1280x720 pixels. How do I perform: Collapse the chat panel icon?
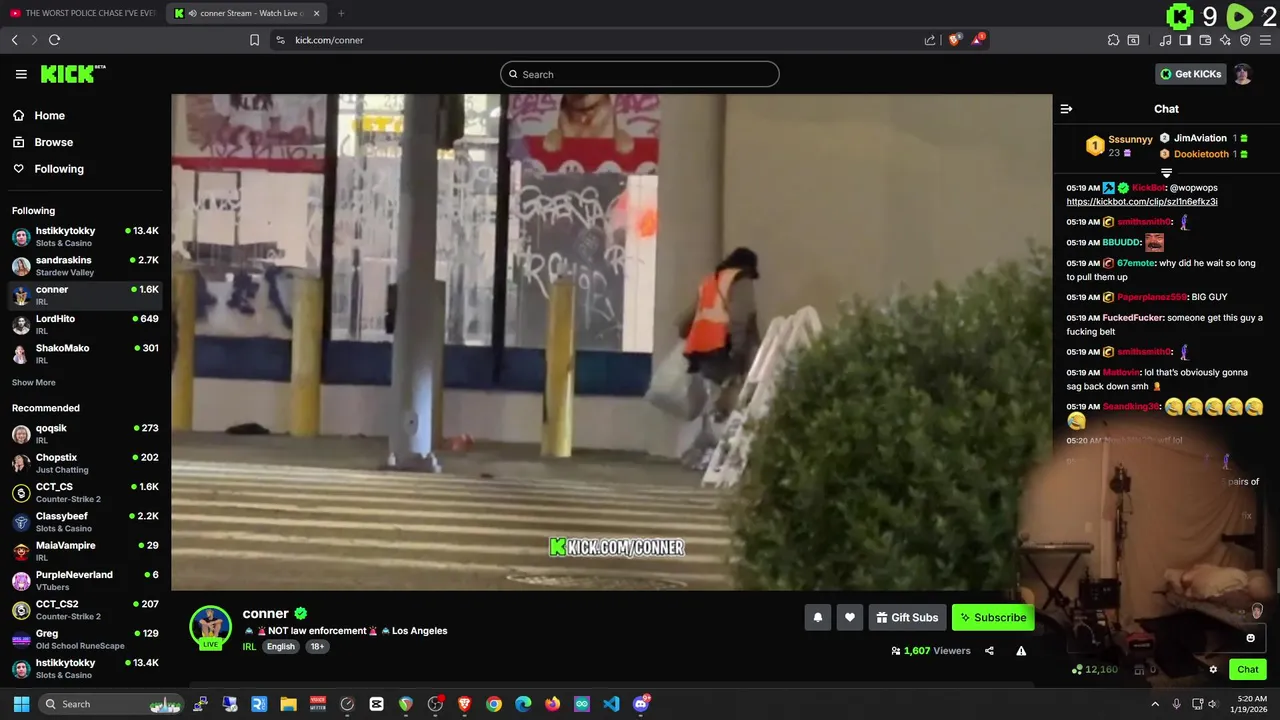point(1066,109)
